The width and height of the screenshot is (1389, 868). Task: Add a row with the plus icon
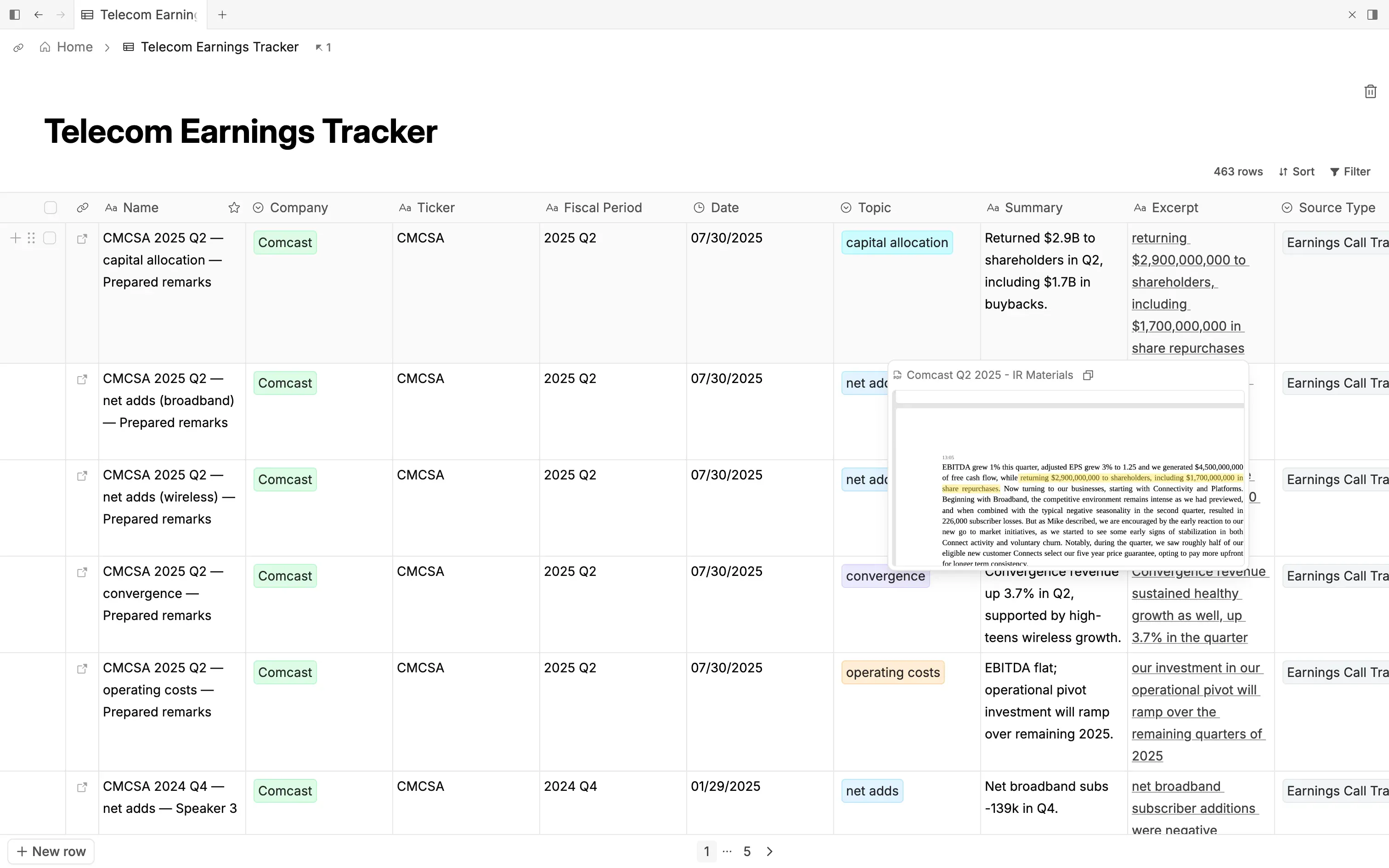[16, 238]
